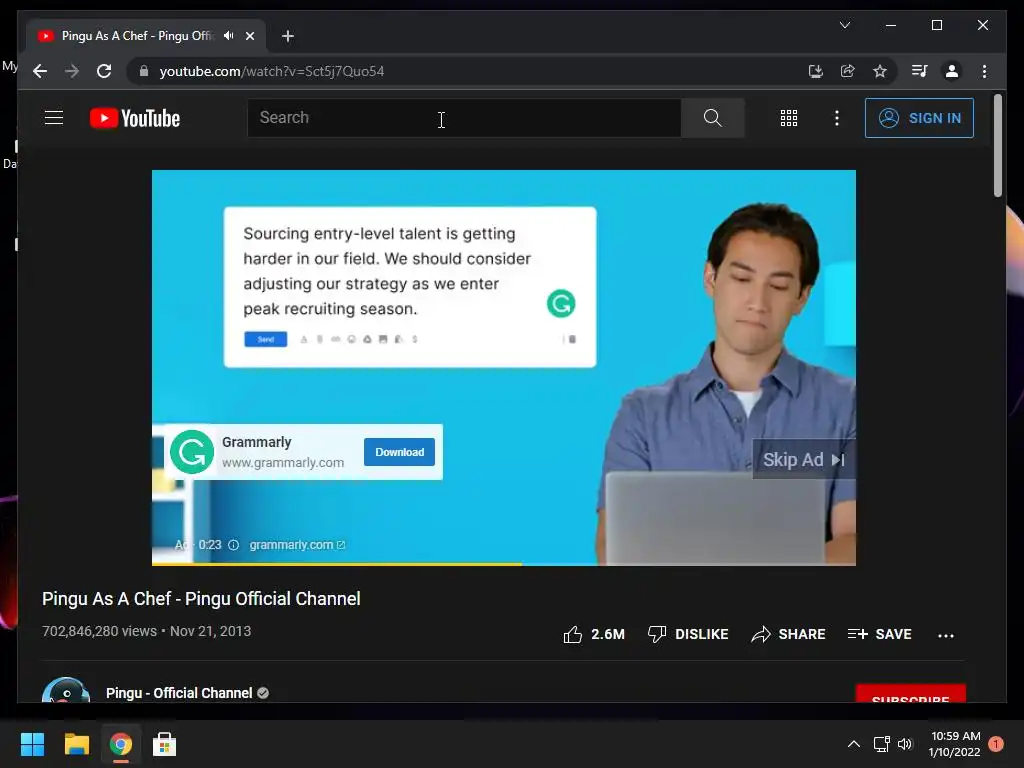Visit grammarly.com link at video bottom
Screen dimensions: 1024x768
[297, 545]
